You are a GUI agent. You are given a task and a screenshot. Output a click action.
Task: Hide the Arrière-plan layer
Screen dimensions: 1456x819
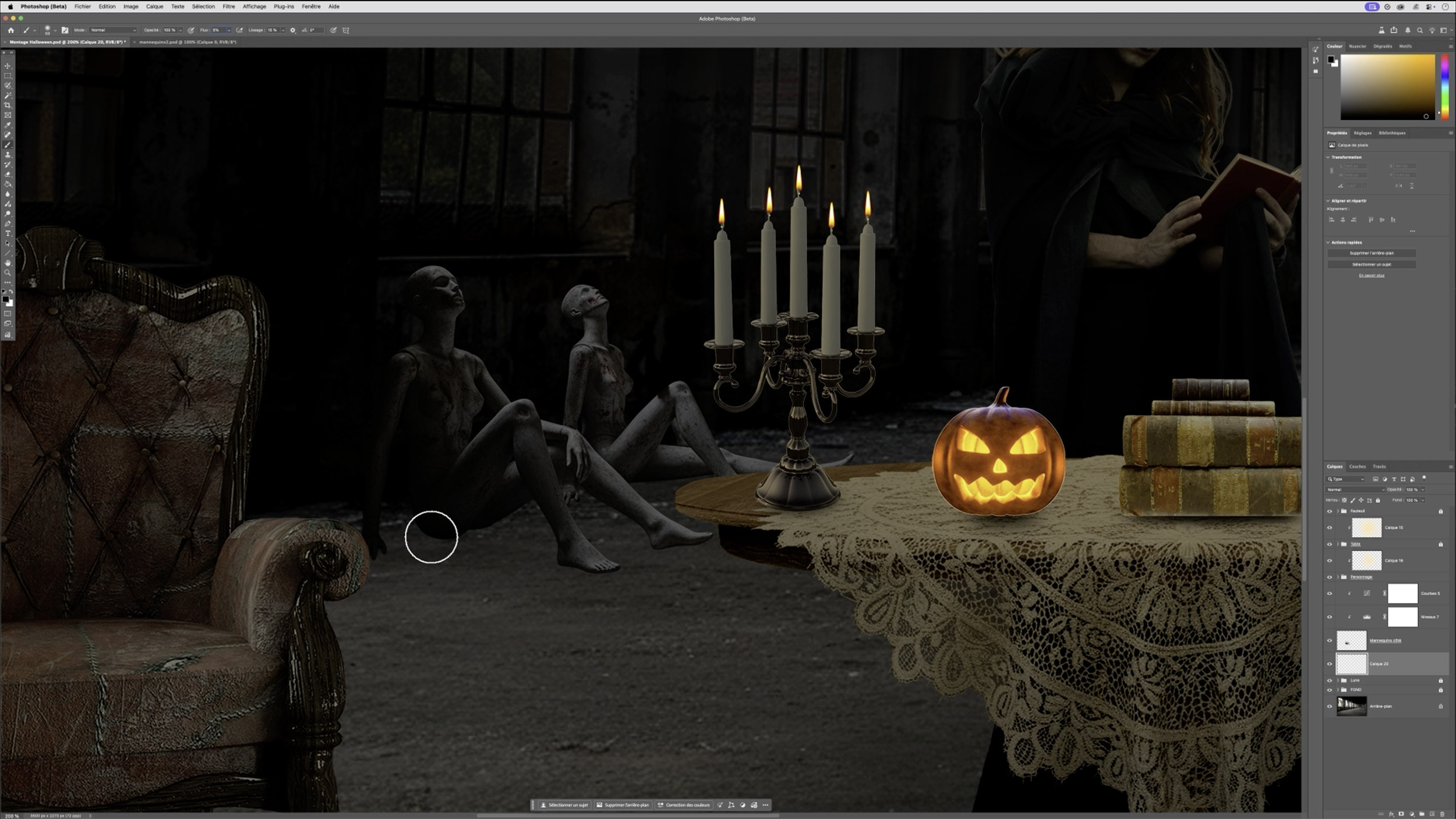[1330, 706]
